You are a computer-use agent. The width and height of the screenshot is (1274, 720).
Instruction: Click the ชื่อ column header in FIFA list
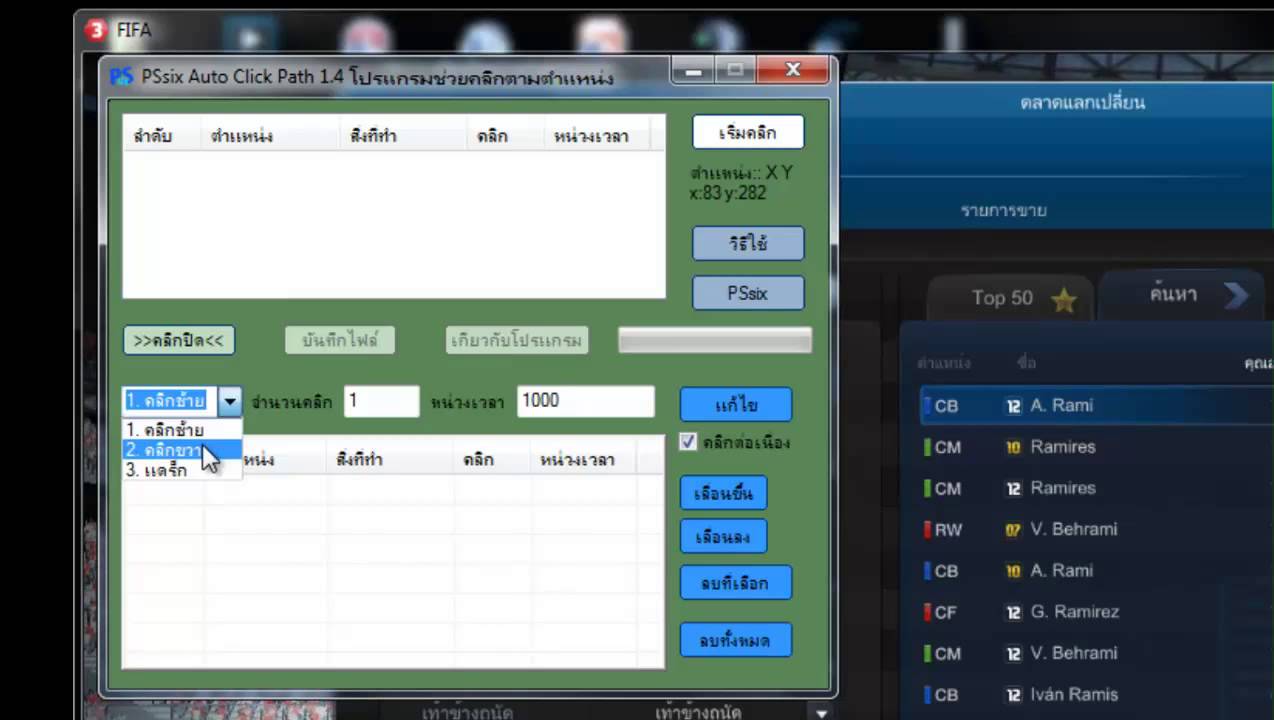tap(1026, 363)
